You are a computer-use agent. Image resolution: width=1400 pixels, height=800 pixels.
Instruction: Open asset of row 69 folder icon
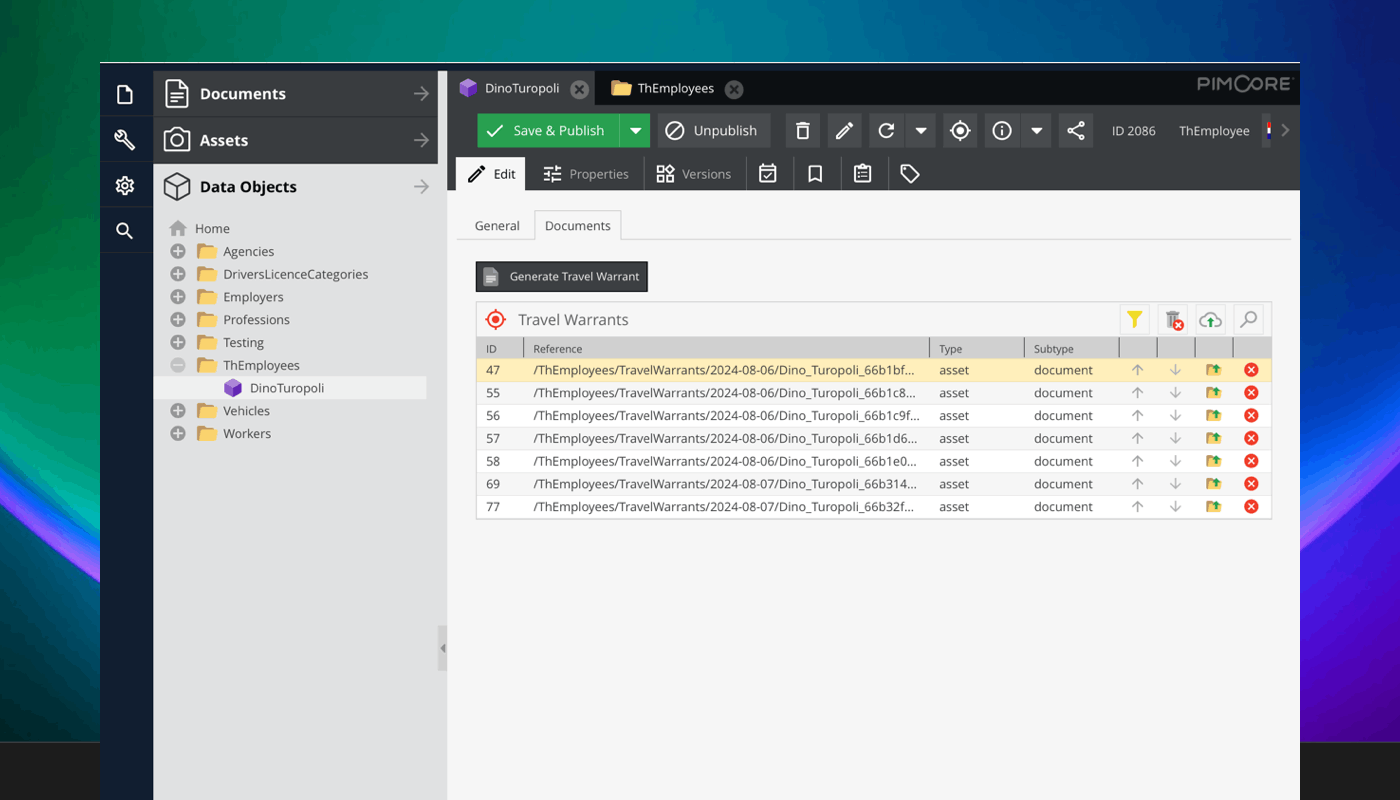[1213, 484]
